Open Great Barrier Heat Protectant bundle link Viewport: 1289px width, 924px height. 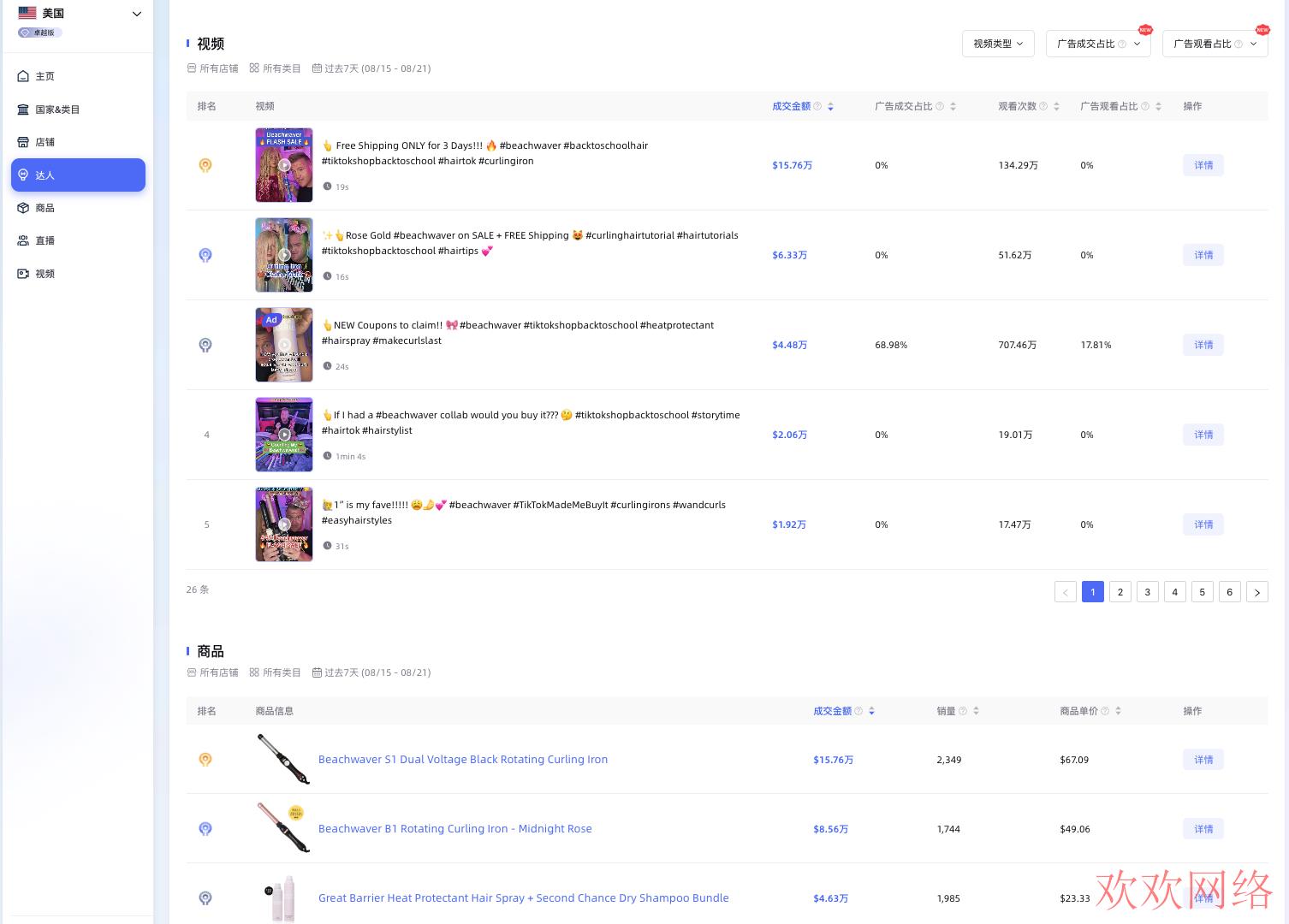[524, 897]
